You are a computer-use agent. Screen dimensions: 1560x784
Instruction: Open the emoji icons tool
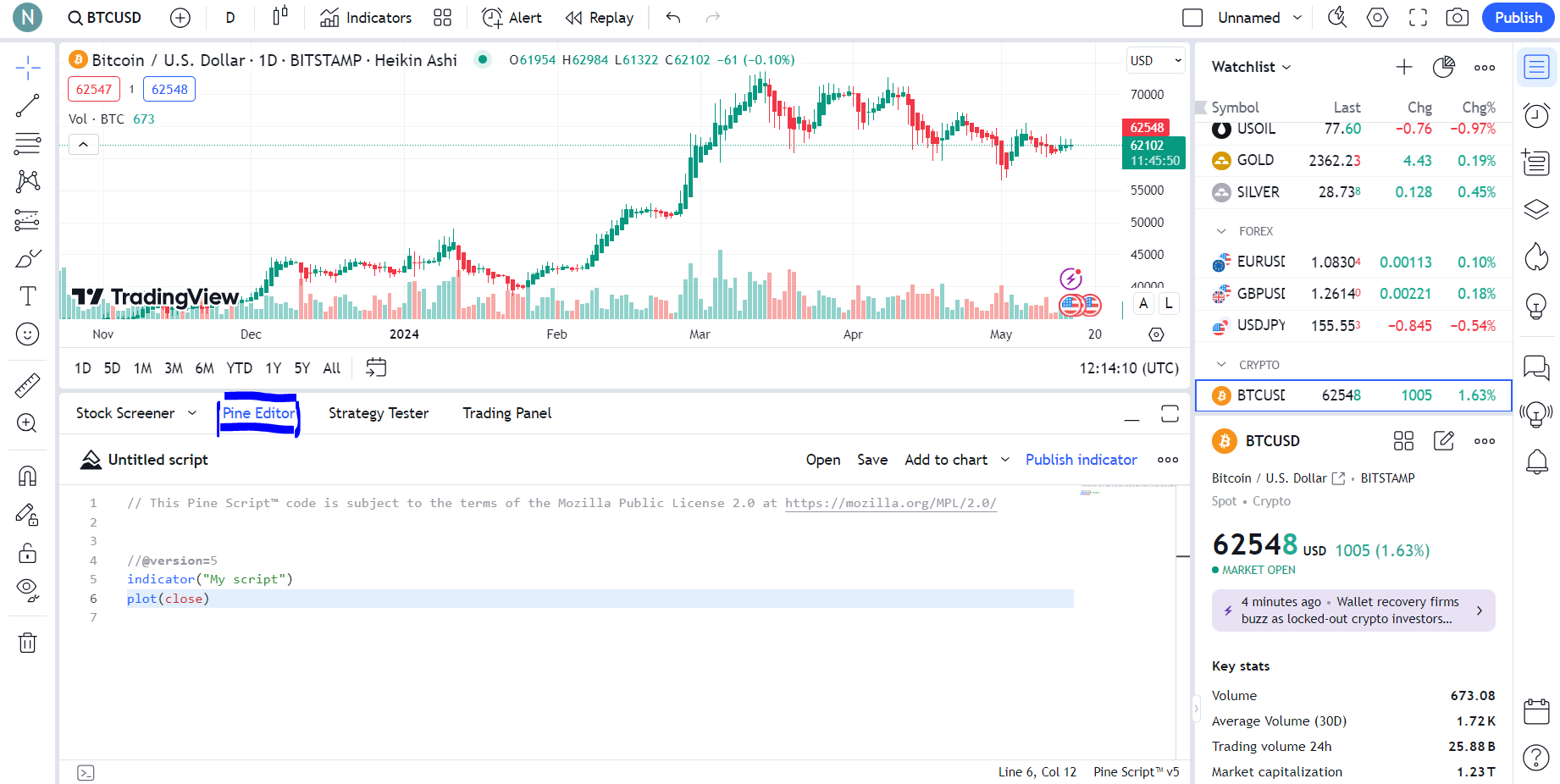(27, 334)
